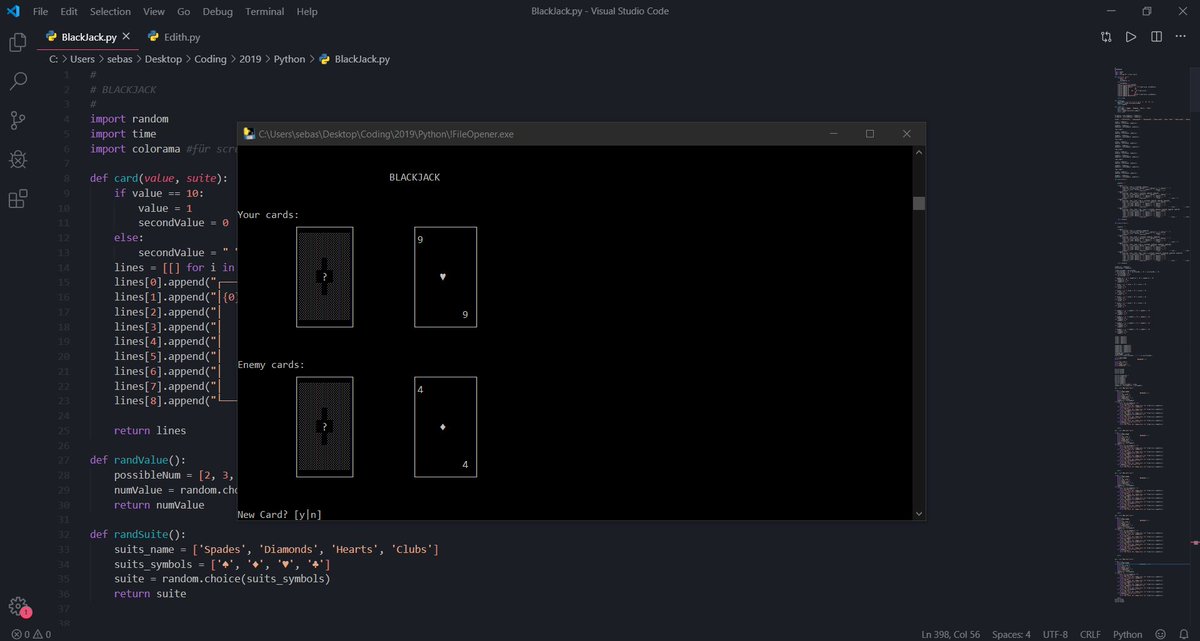
Task: Open the View menu
Action: [153, 11]
